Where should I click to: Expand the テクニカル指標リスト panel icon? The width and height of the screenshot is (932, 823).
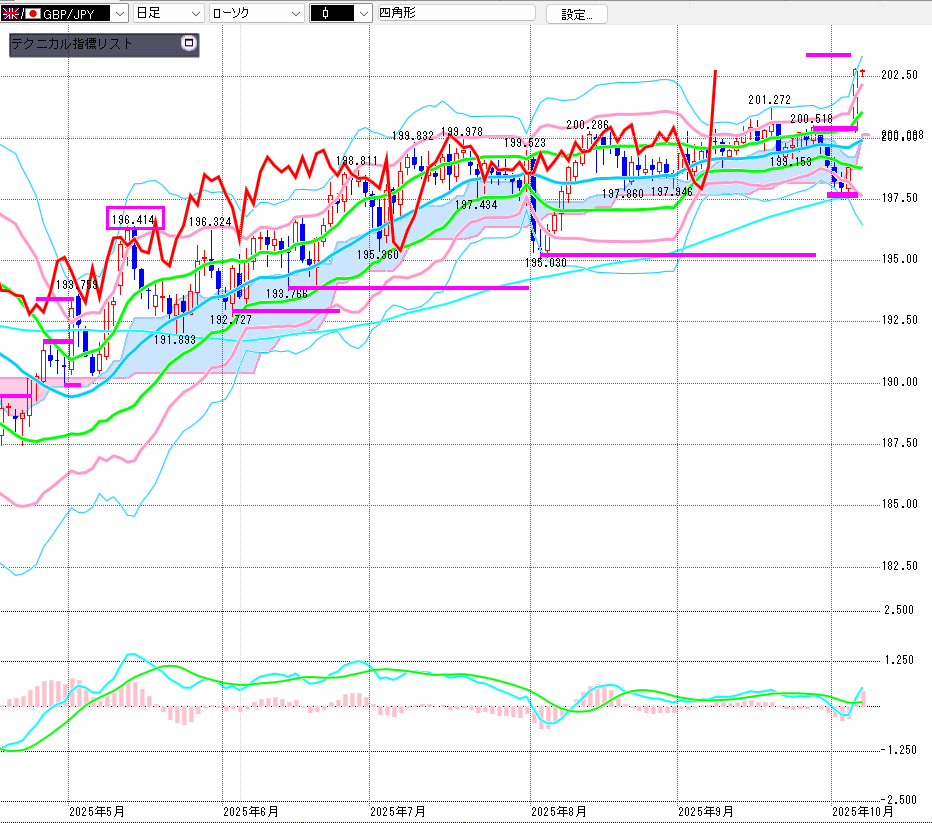[187, 44]
